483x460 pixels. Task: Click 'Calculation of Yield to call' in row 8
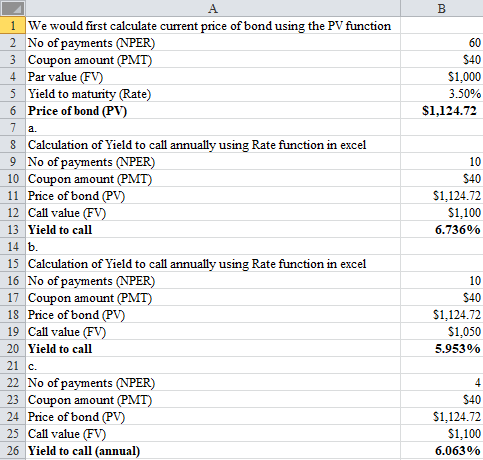click(x=213, y=144)
